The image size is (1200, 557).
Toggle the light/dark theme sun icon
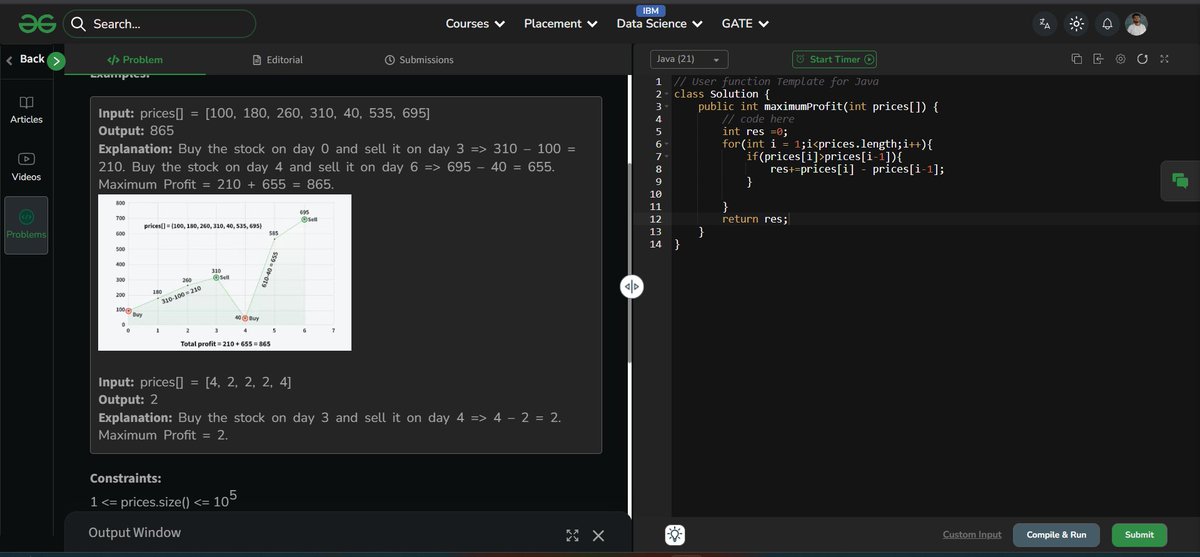pyautogui.click(x=1076, y=23)
